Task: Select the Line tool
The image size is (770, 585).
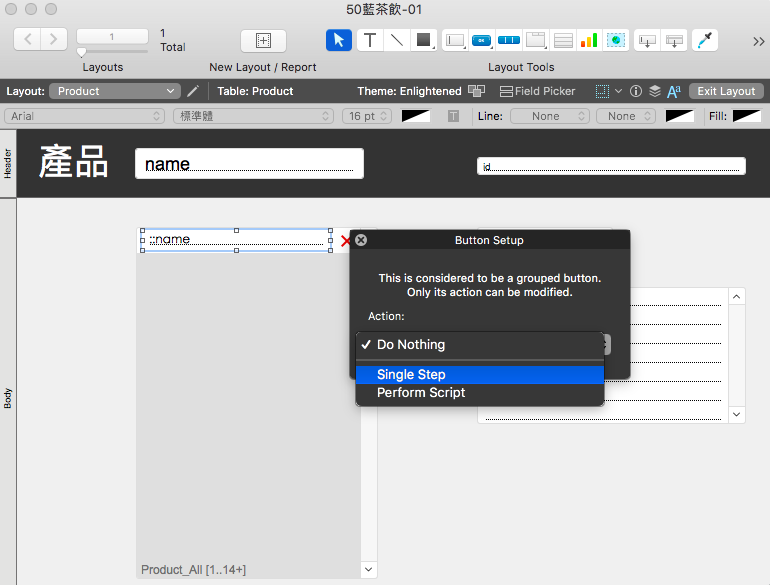Action: pos(396,40)
